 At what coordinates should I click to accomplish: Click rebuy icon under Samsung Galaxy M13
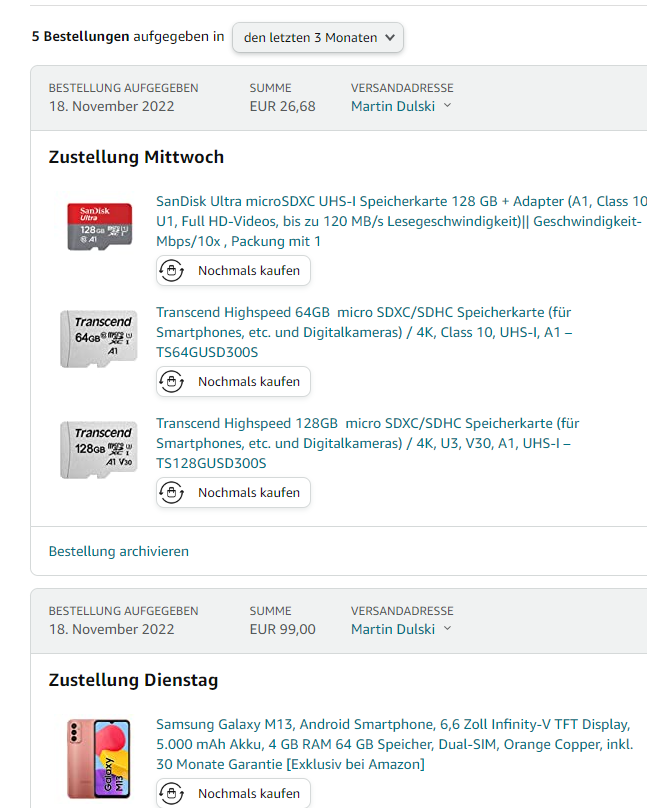[172, 794]
